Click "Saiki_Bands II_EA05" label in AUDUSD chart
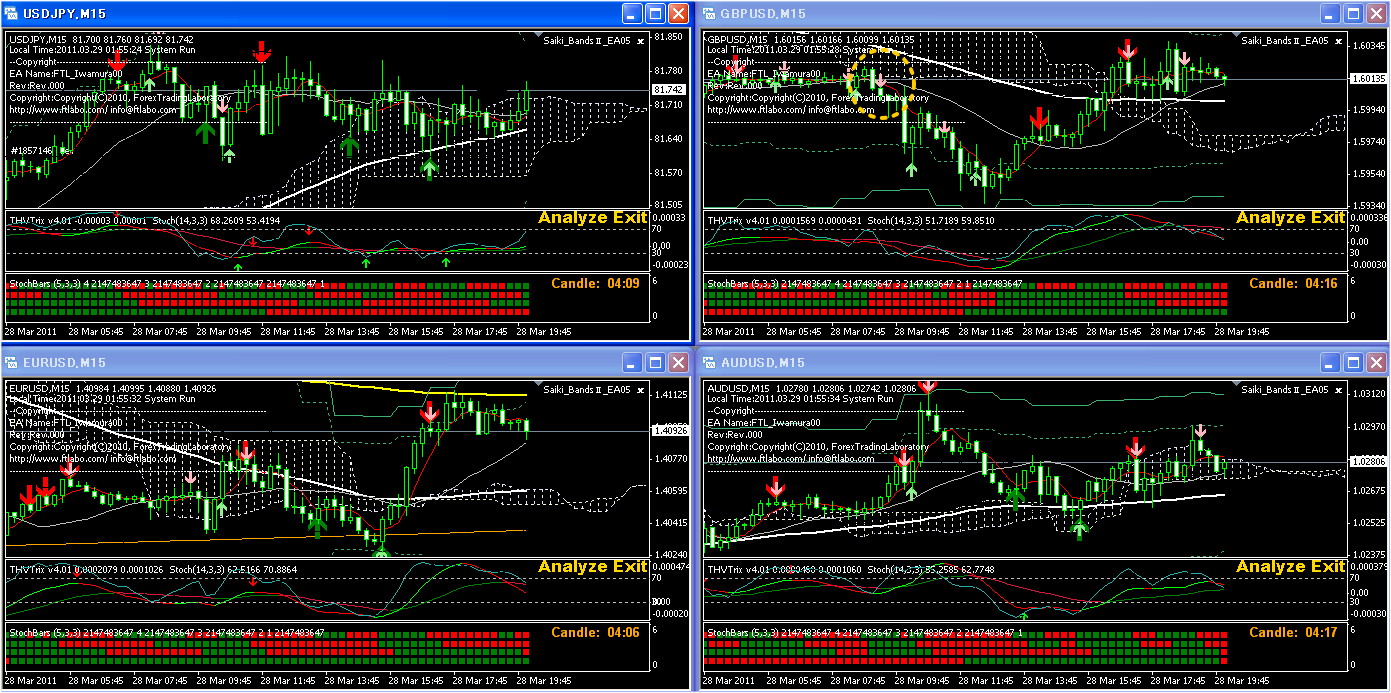 pyautogui.click(x=1285, y=390)
